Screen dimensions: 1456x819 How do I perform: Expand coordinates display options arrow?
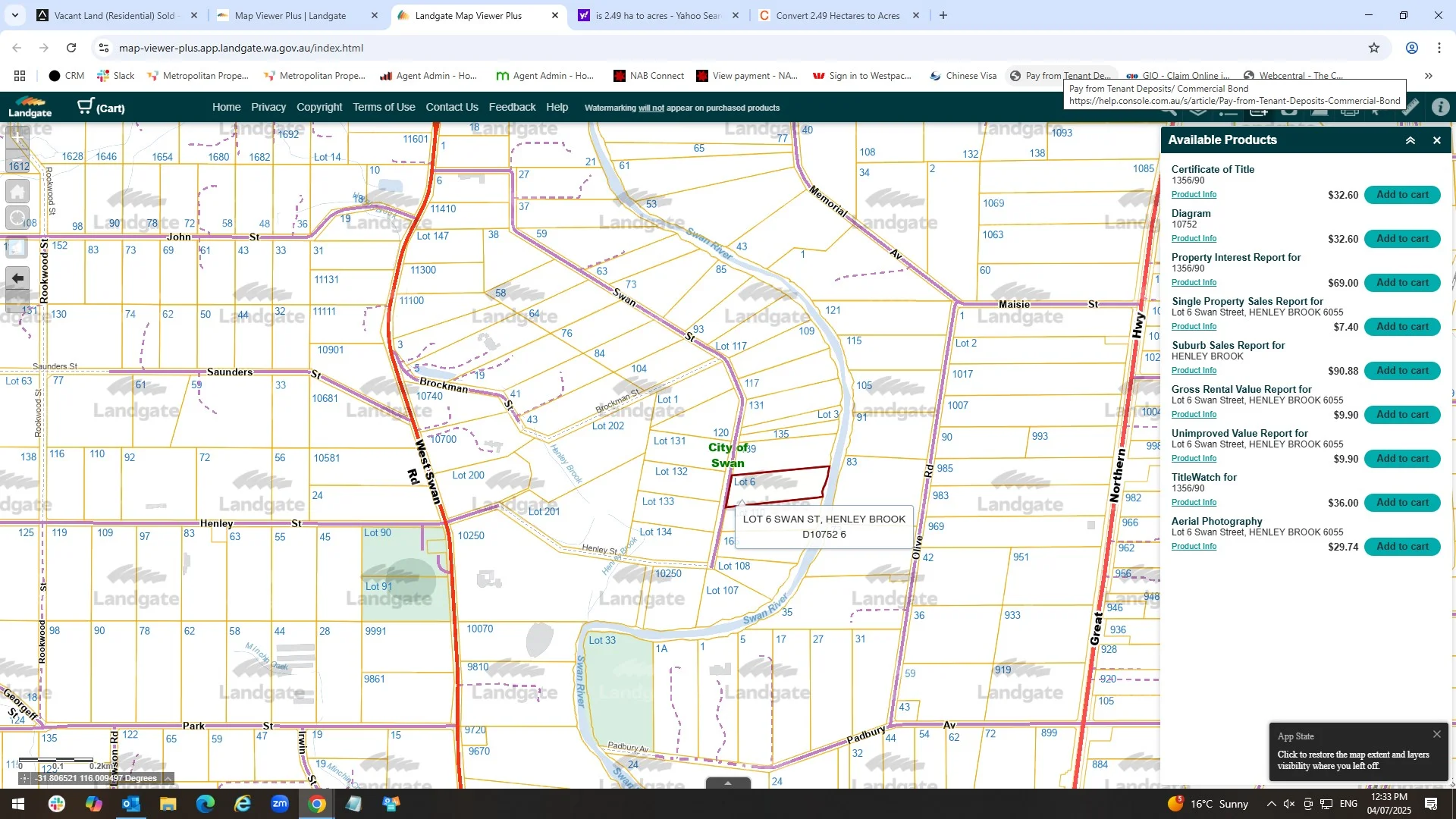coord(168,778)
